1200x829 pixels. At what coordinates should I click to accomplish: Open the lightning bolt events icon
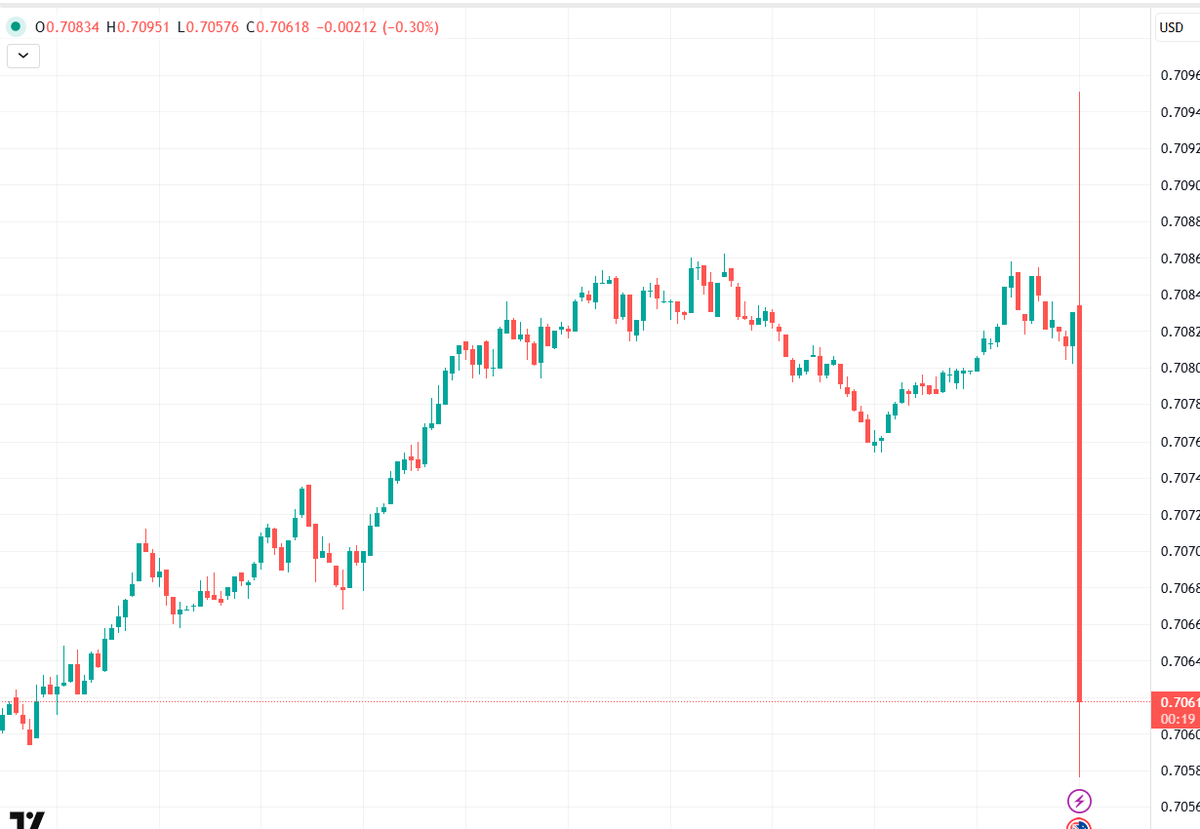click(1080, 800)
